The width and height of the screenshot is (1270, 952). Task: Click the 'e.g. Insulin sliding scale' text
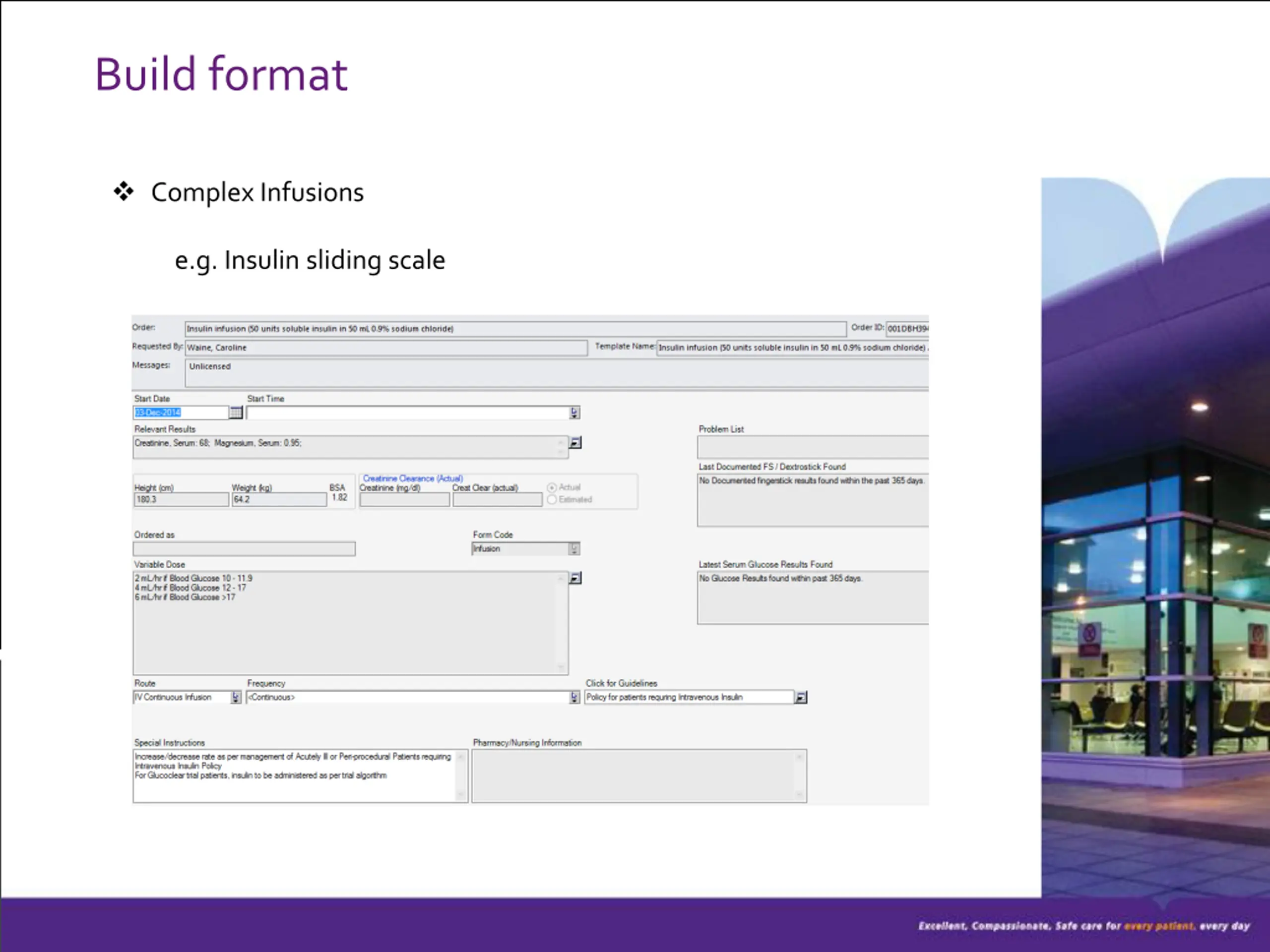coord(310,260)
